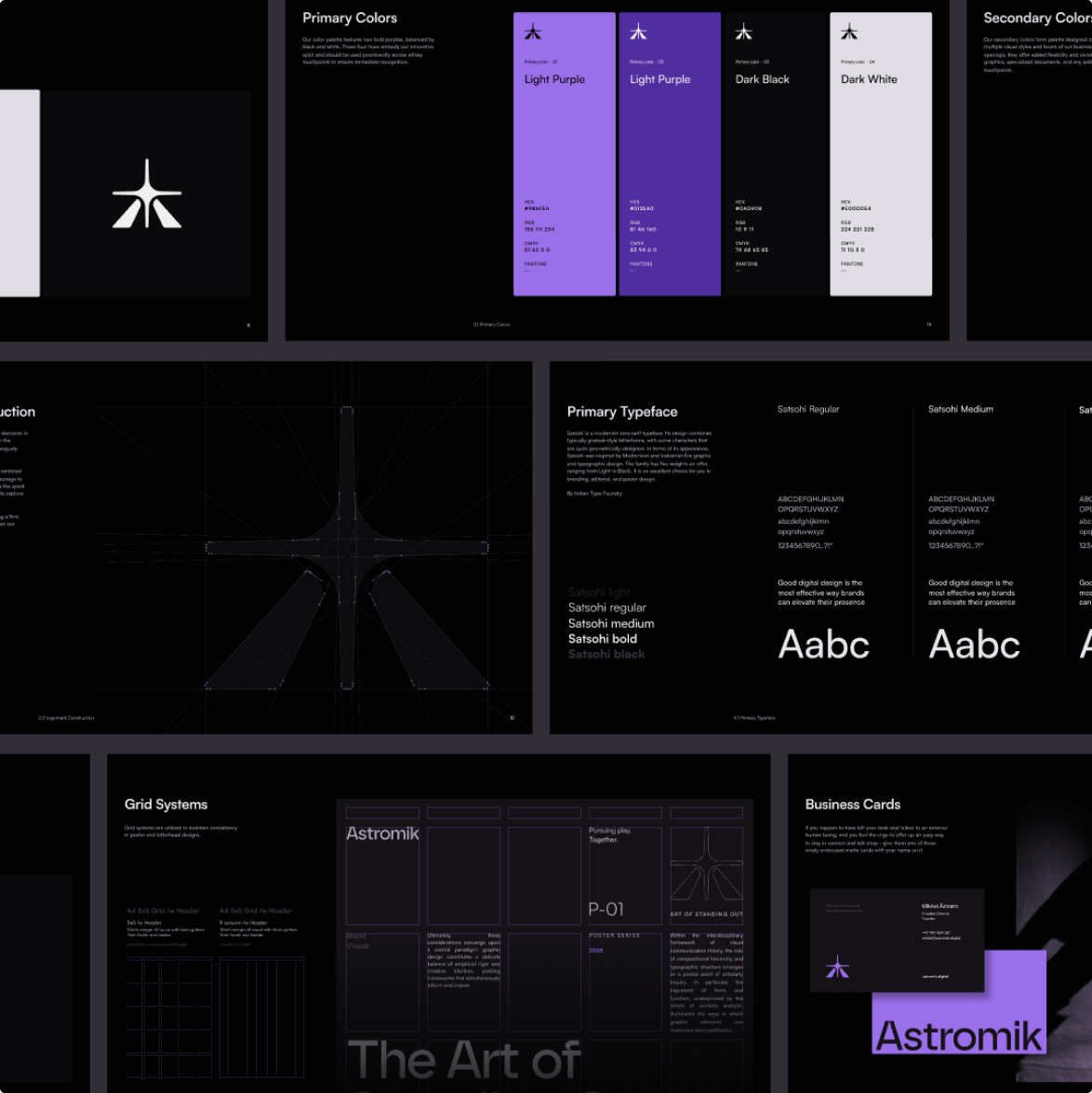
Task: Click 'Satoshi bold' in the weight list
Action: tap(603, 638)
